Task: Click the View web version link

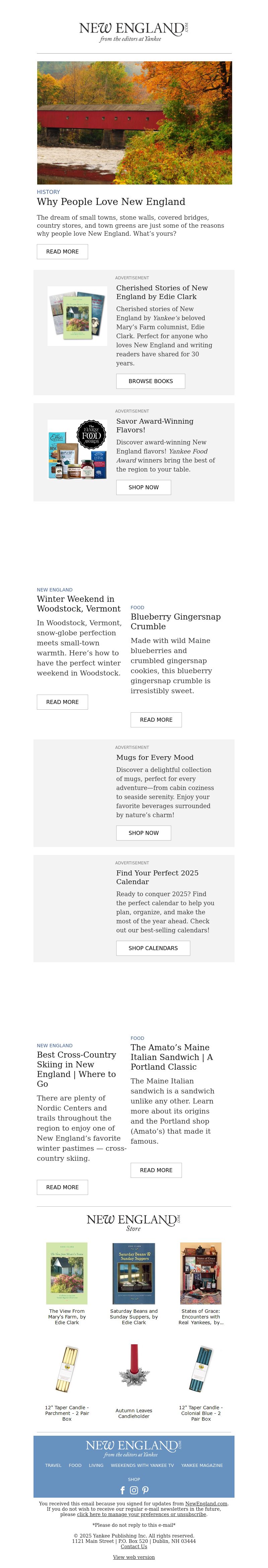Action: point(134,1557)
